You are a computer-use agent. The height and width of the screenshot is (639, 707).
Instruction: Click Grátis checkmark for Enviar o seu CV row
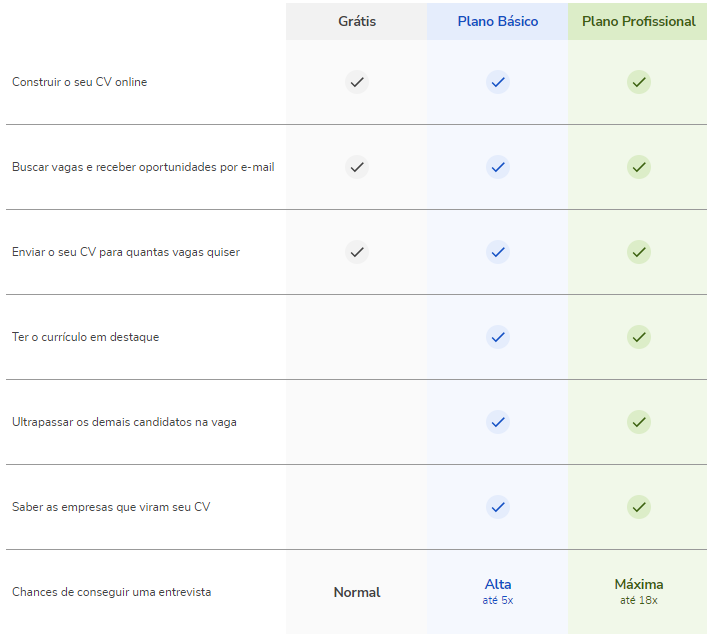[357, 252]
